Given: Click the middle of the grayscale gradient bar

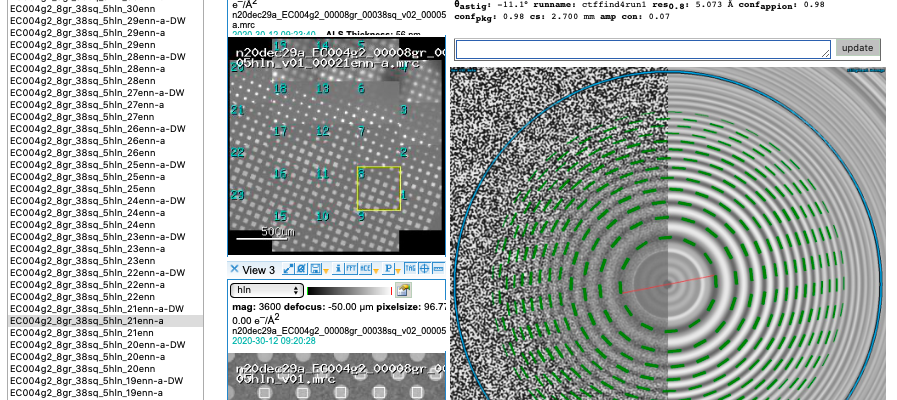Looking at the screenshot, I should 350,291.
